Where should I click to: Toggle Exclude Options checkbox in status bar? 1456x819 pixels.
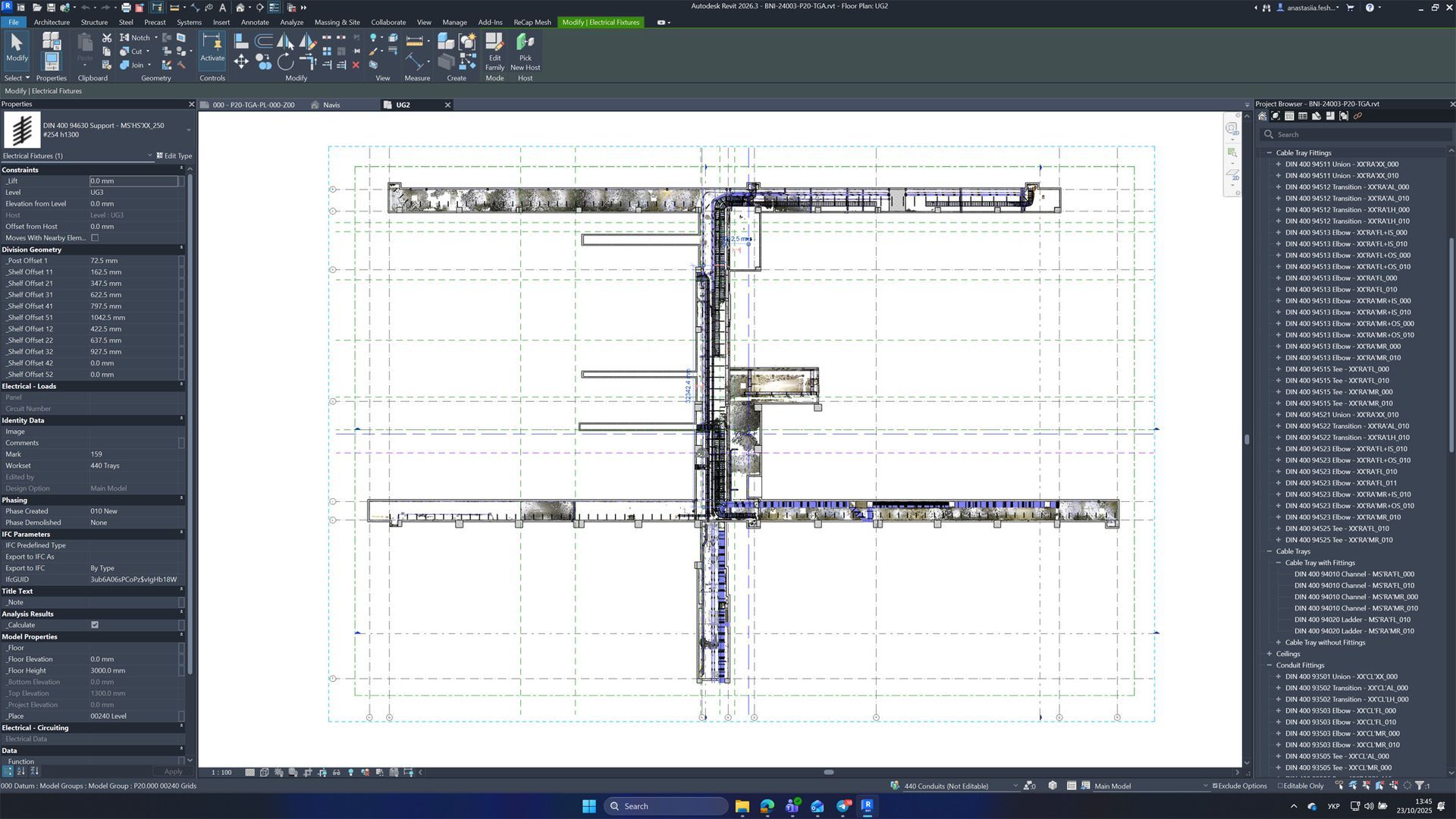1215,786
